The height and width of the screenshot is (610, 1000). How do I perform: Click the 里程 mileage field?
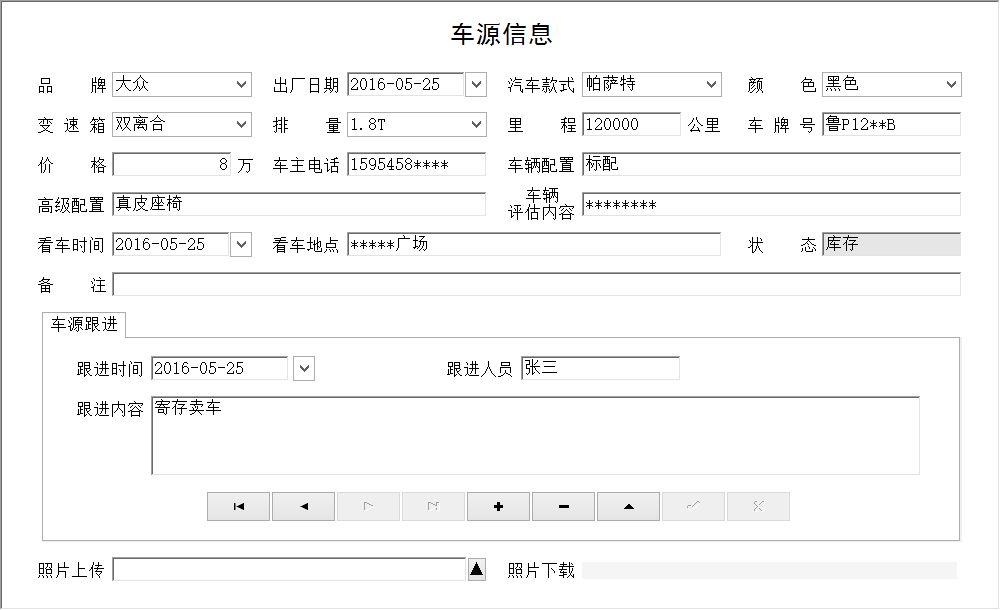[x=631, y=124]
